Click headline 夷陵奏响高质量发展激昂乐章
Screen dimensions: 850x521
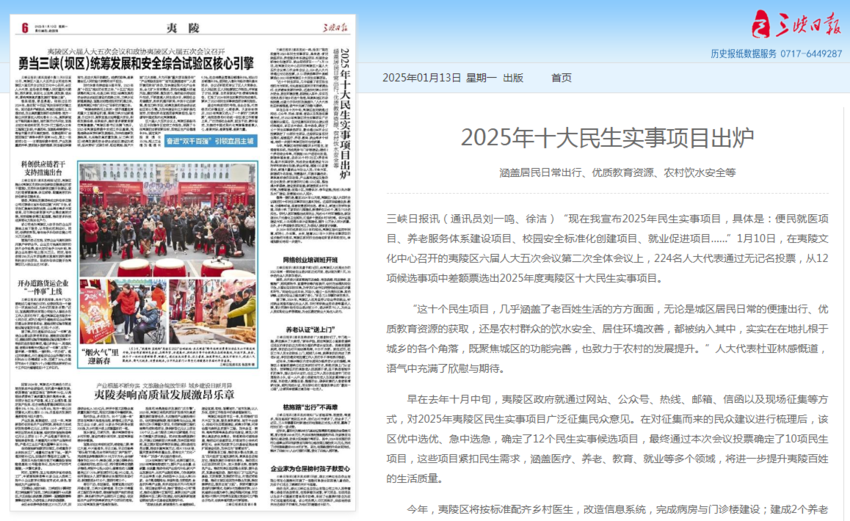click(165, 395)
